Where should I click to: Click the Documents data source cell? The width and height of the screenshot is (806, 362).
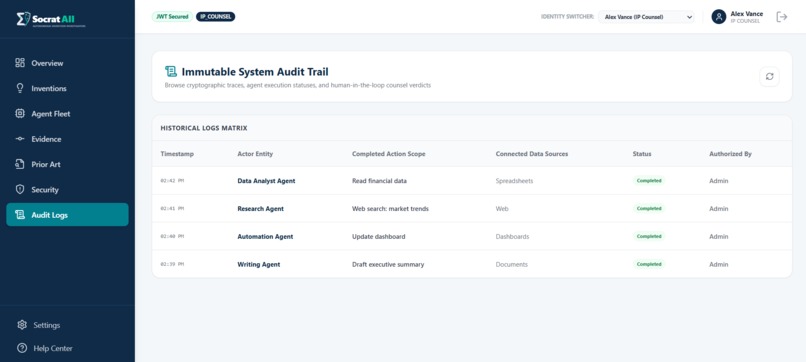[x=511, y=264]
